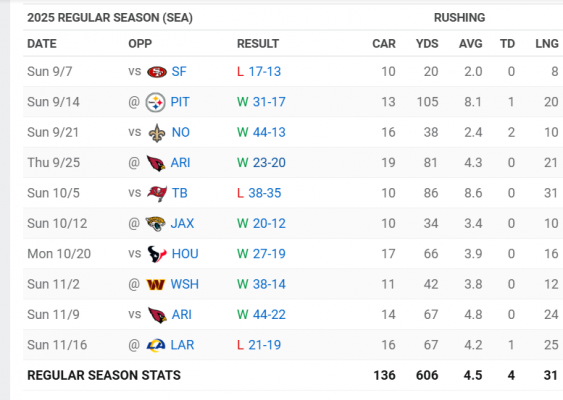Image resolution: width=563 pixels, height=400 pixels.
Task: Click the New Orleans Saints fleur-de-lis logo
Action: click(x=157, y=133)
